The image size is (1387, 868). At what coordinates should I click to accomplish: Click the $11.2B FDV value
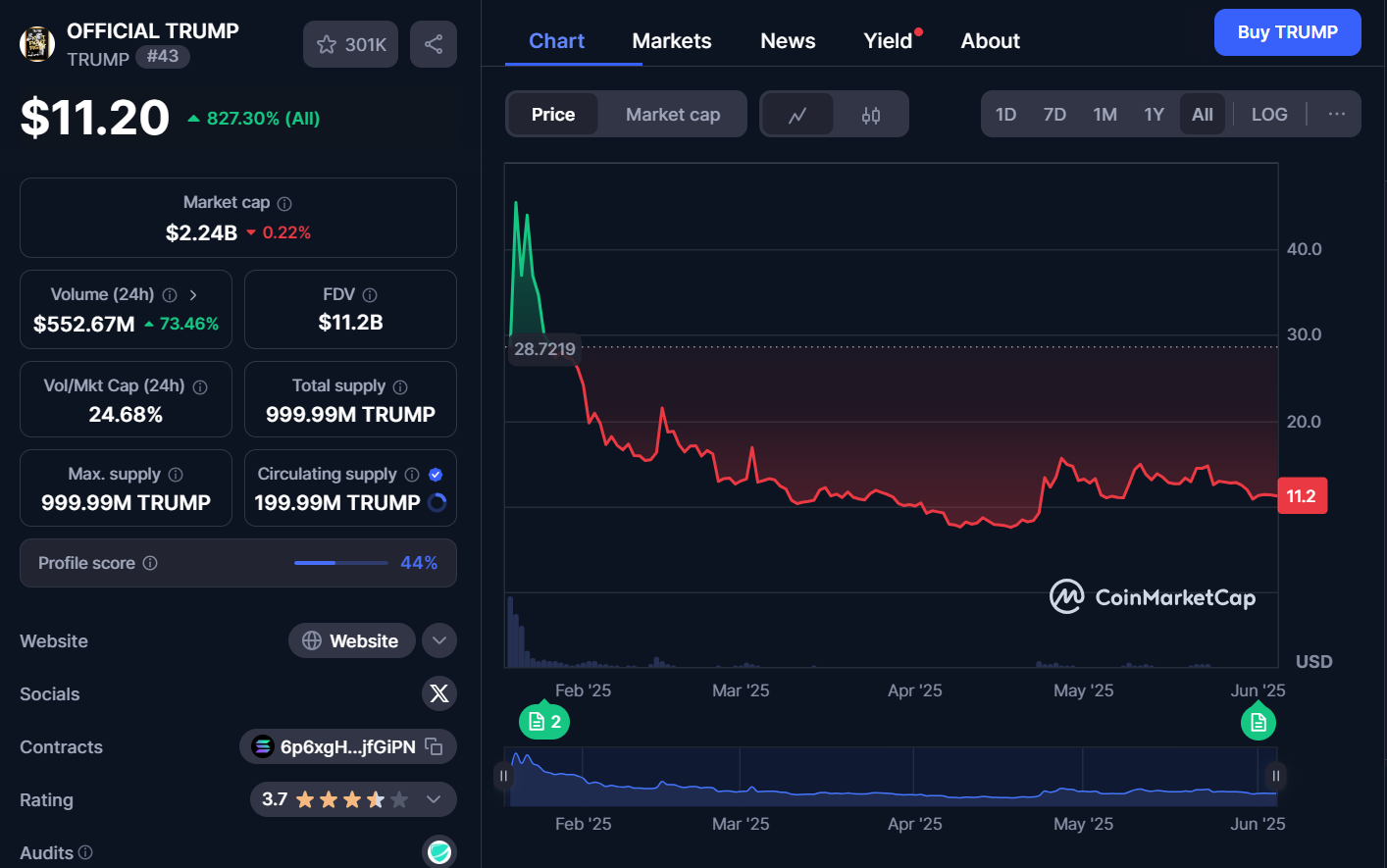[350, 323]
